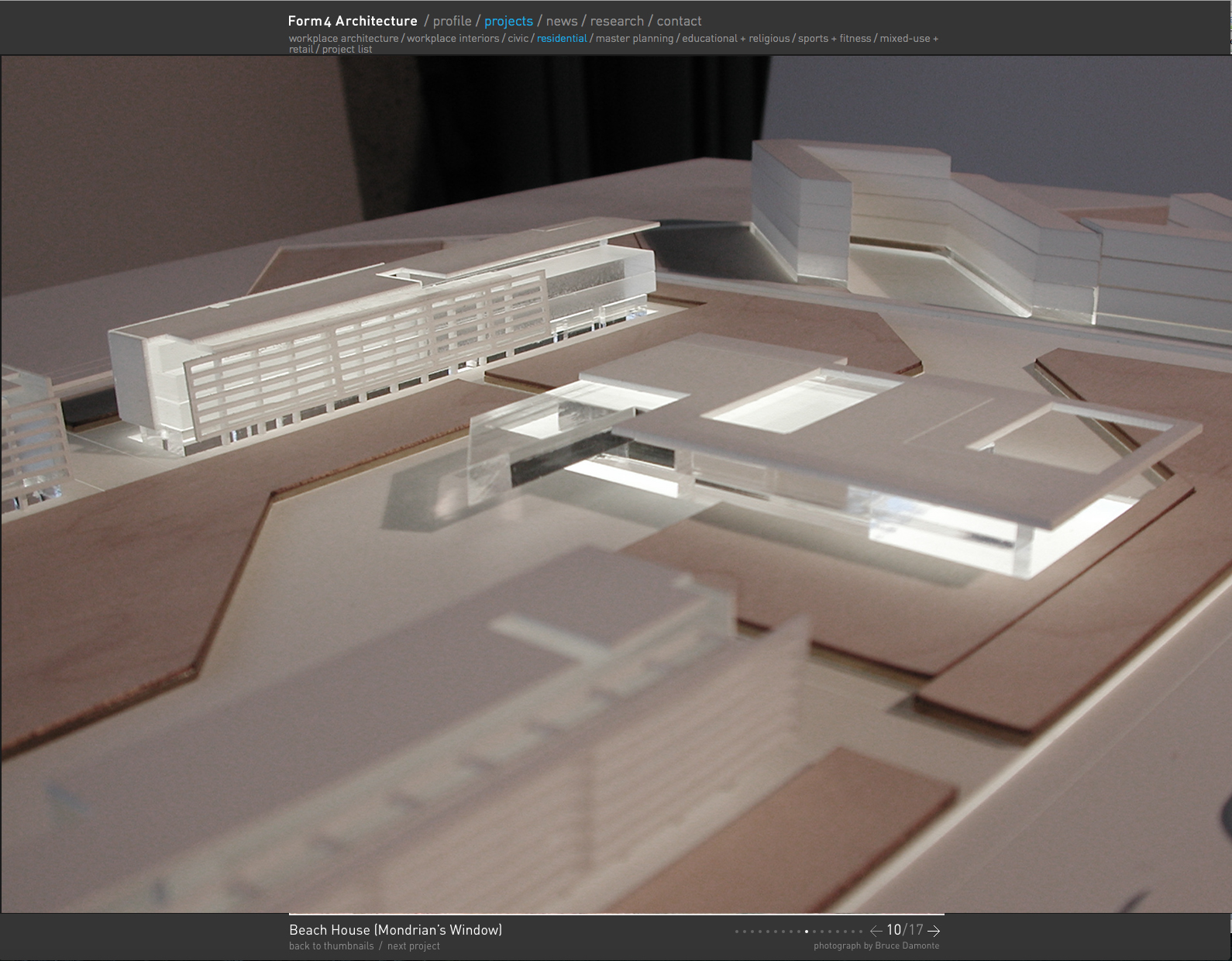This screenshot has width=1232, height=961.
Task: Go to the next image with right arrow
Action: pyautogui.click(x=934, y=931)
